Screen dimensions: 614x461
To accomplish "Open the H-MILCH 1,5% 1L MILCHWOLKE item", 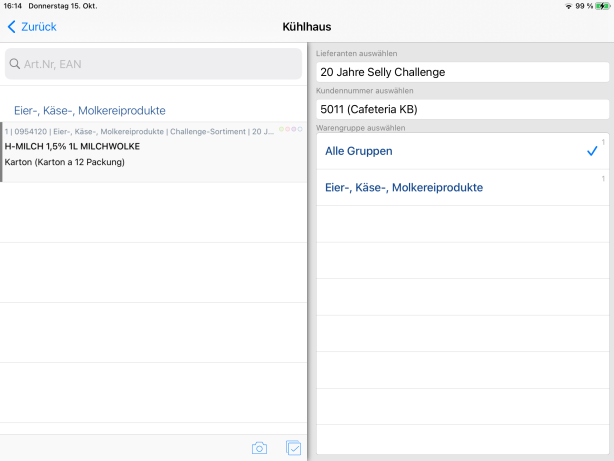I will pyautogui.click(x=72, y=146).
